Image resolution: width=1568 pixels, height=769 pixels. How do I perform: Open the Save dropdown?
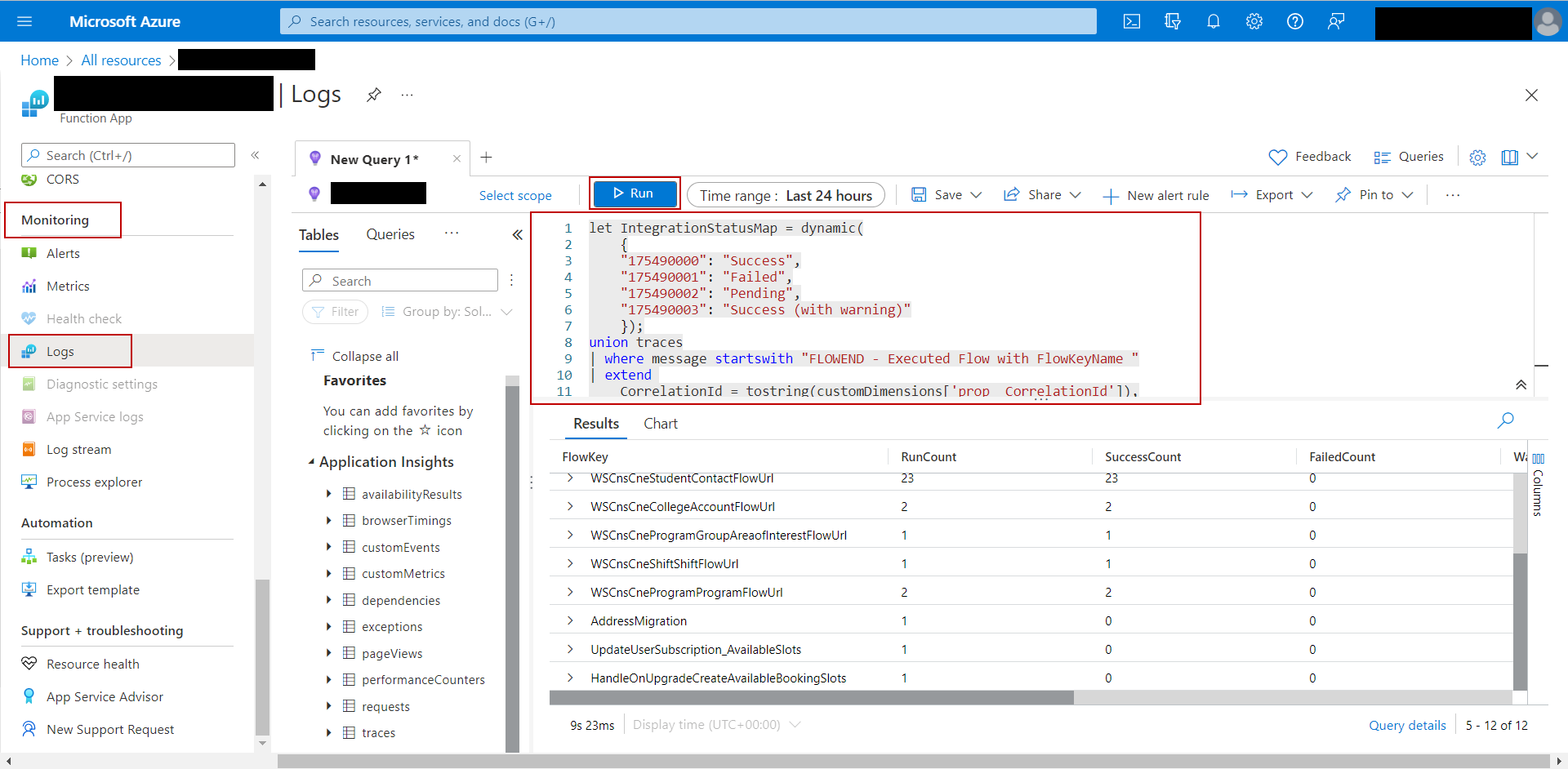[947, 195]
